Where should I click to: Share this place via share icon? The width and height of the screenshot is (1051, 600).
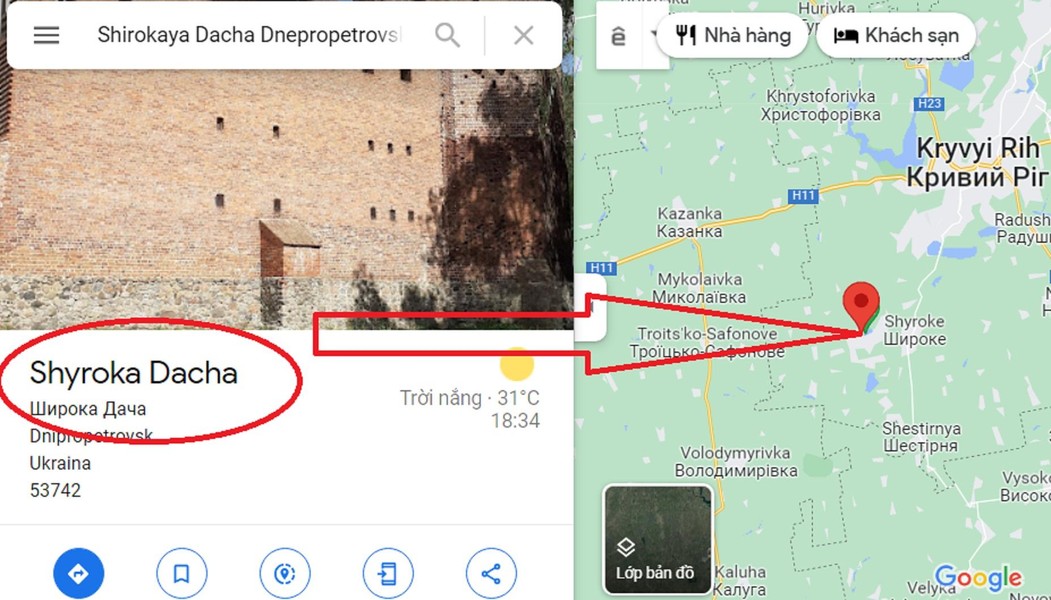tap(491, 573)
